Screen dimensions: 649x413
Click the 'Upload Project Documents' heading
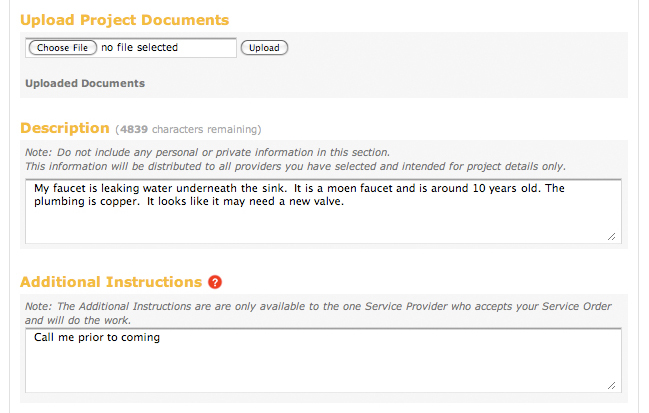tap(125, 20)
